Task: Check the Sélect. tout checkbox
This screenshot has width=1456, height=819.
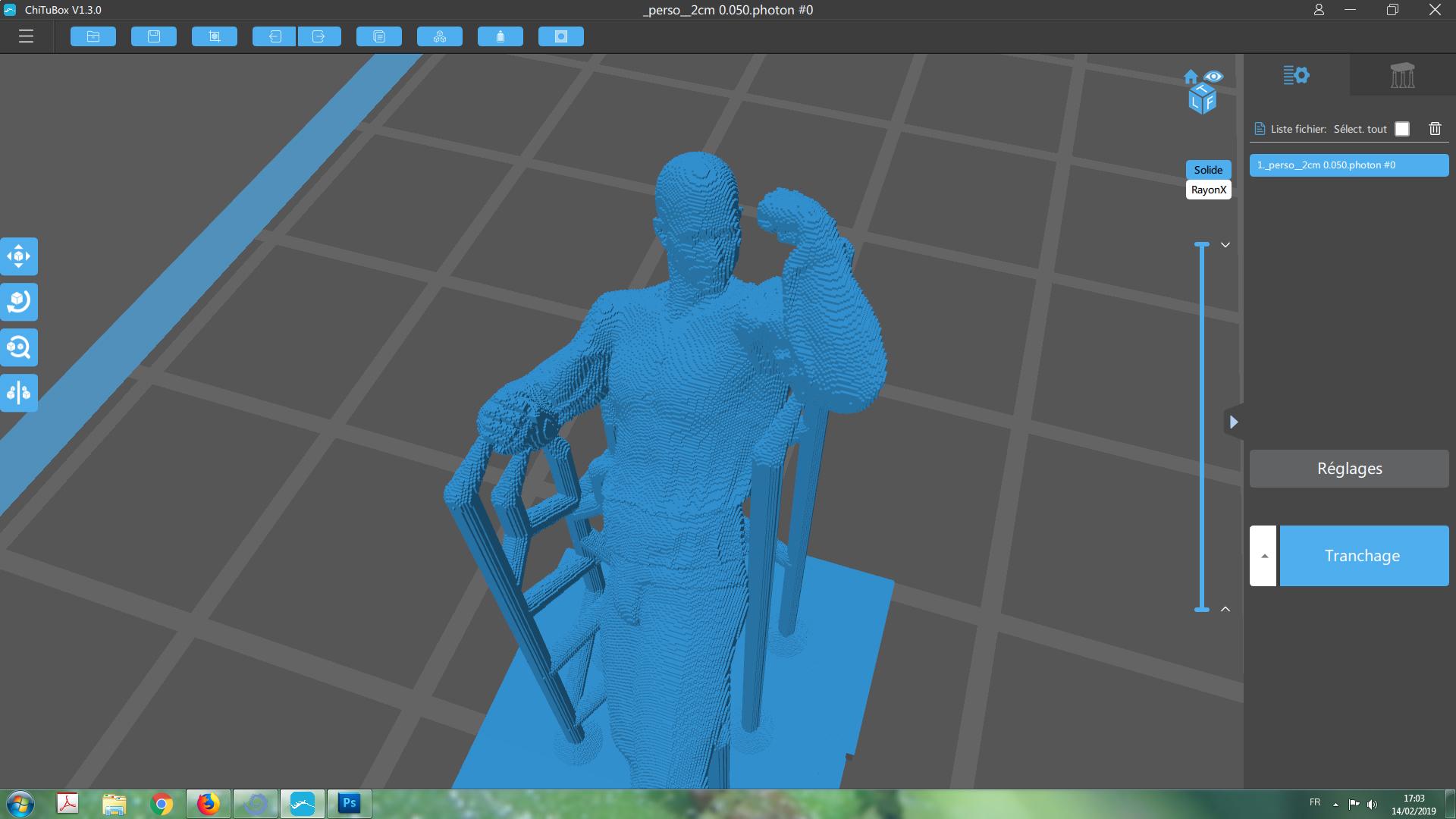Action: [x=1402, y=129]
